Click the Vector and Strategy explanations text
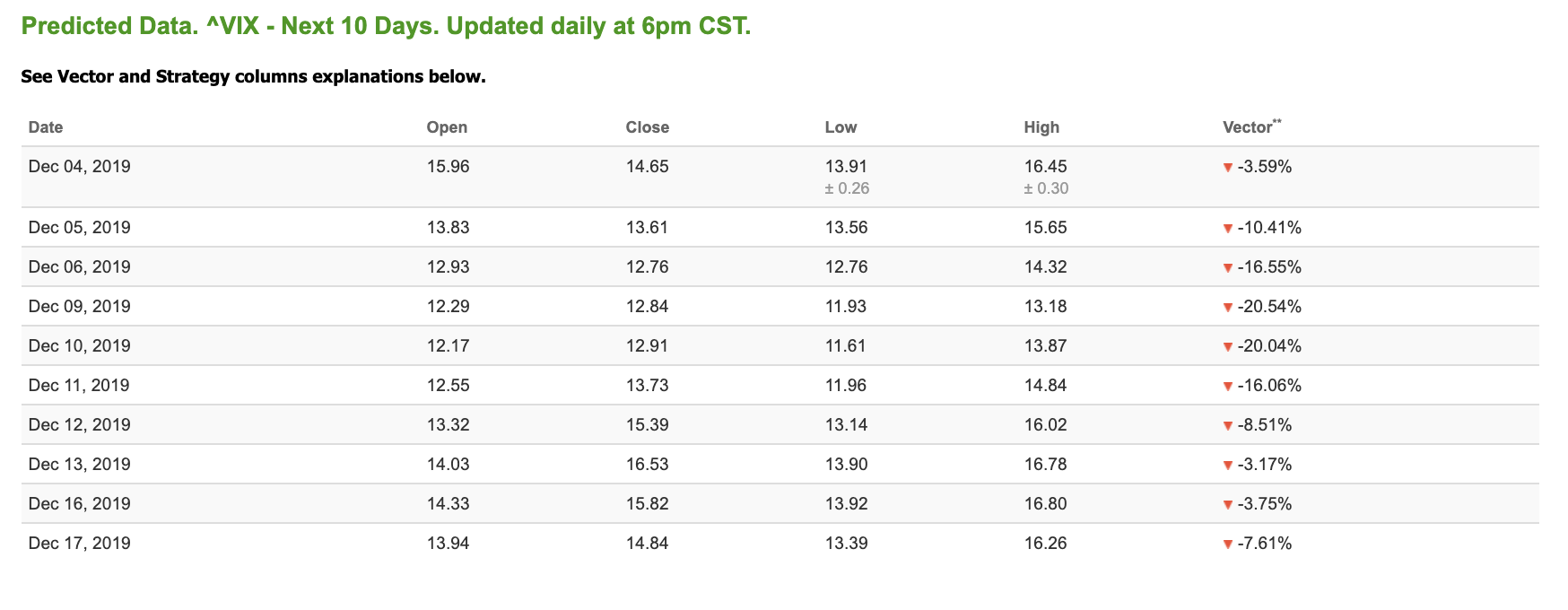The width and height of the screenshot is (1568, 610). pos(253,77)
